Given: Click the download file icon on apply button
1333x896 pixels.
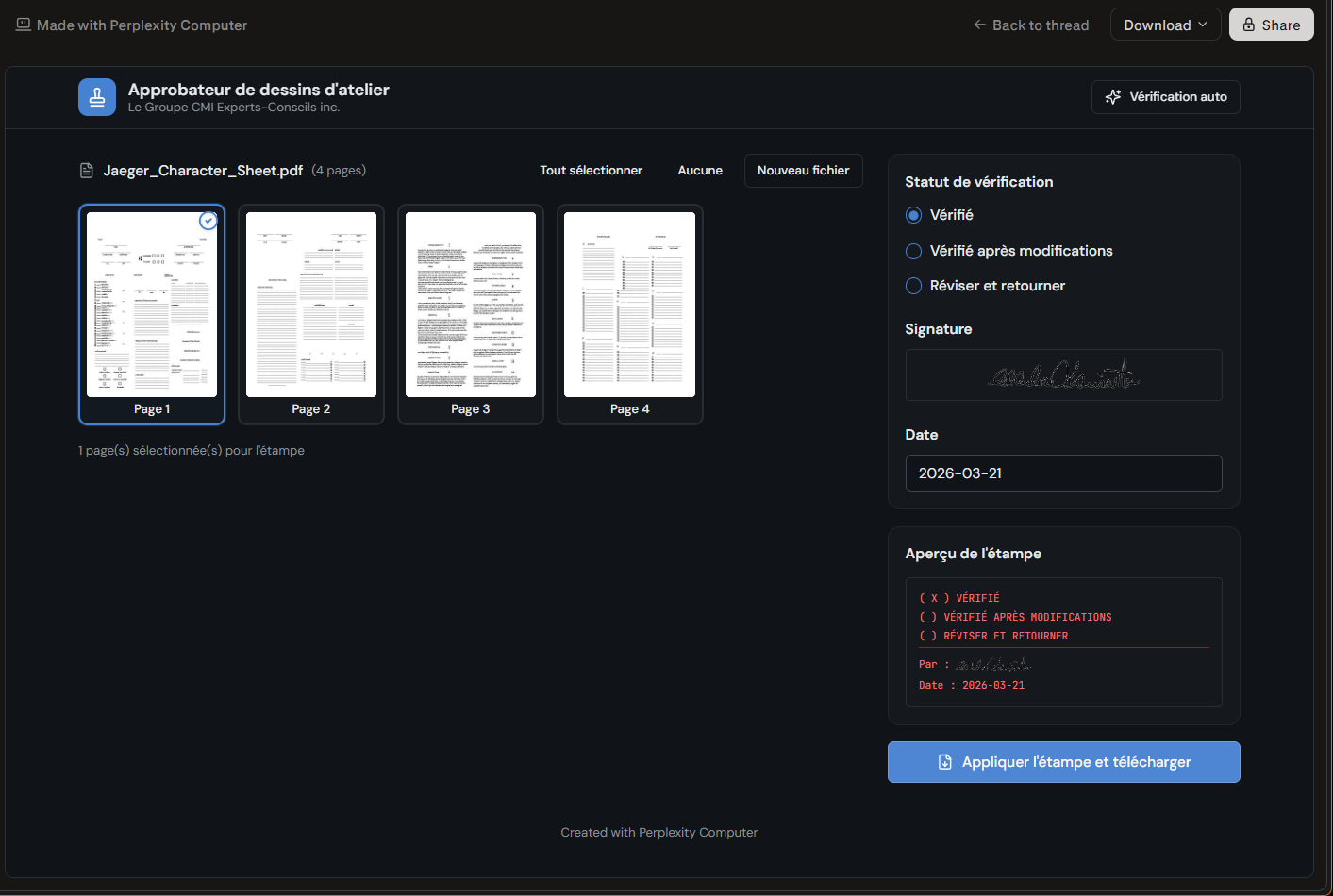Looking at the screenshot, I should click(x=944, y=762).
